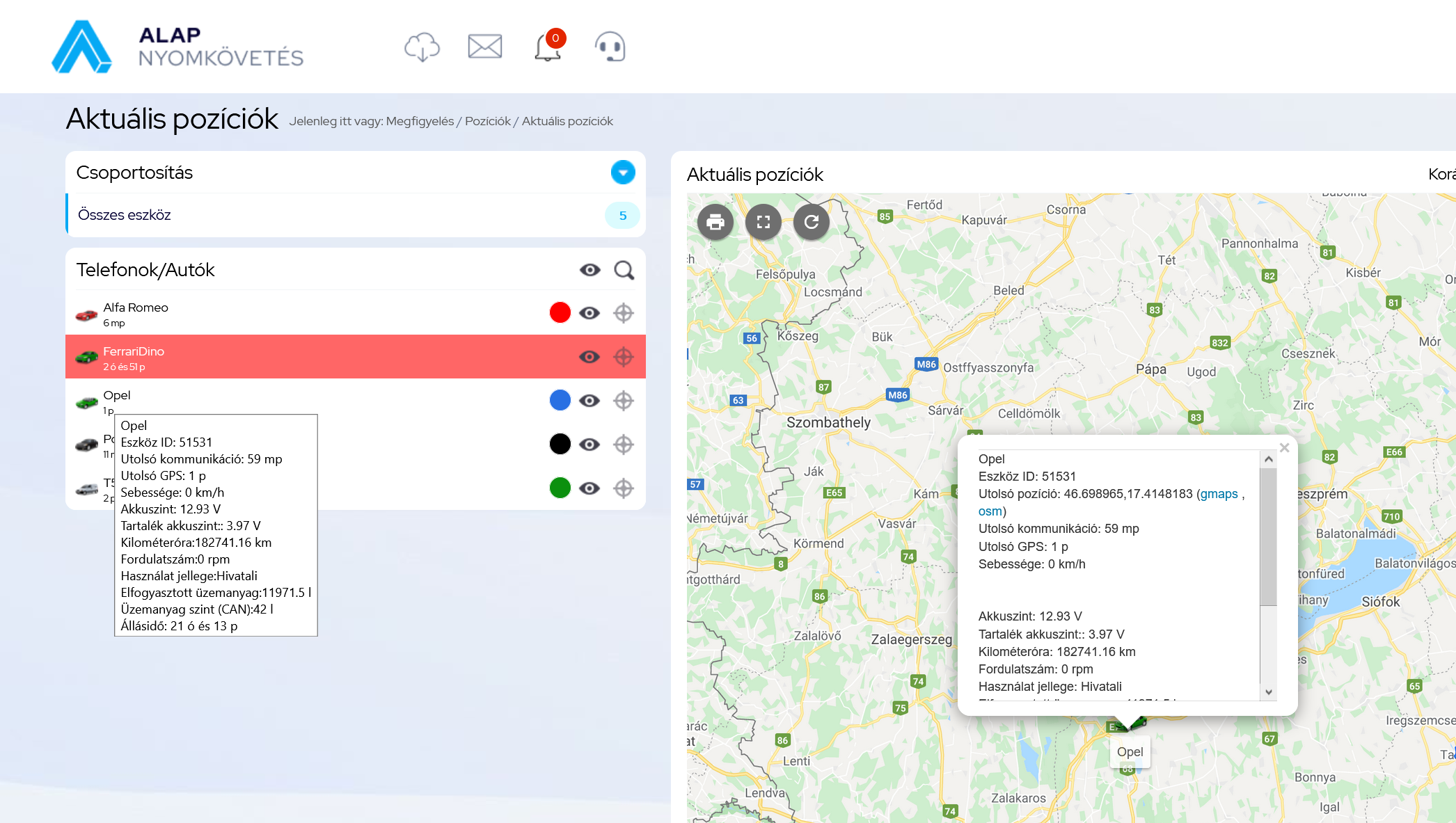Select the Összes eszköz group
The image size is (1456, 823).
coord(125,215)
